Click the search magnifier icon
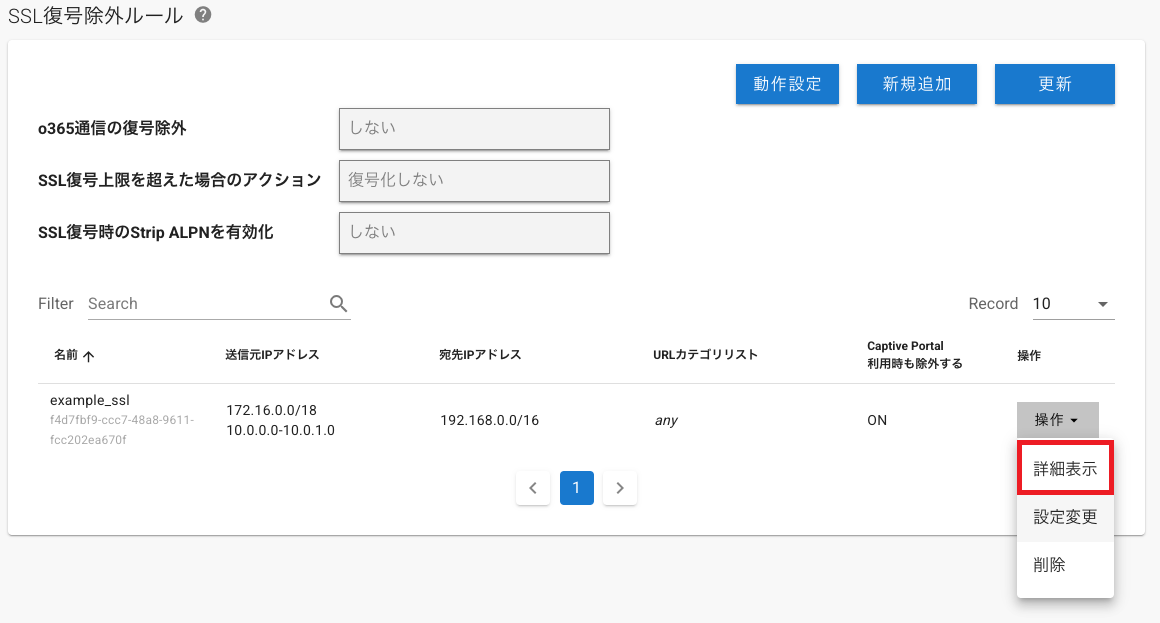 (338, 303)
